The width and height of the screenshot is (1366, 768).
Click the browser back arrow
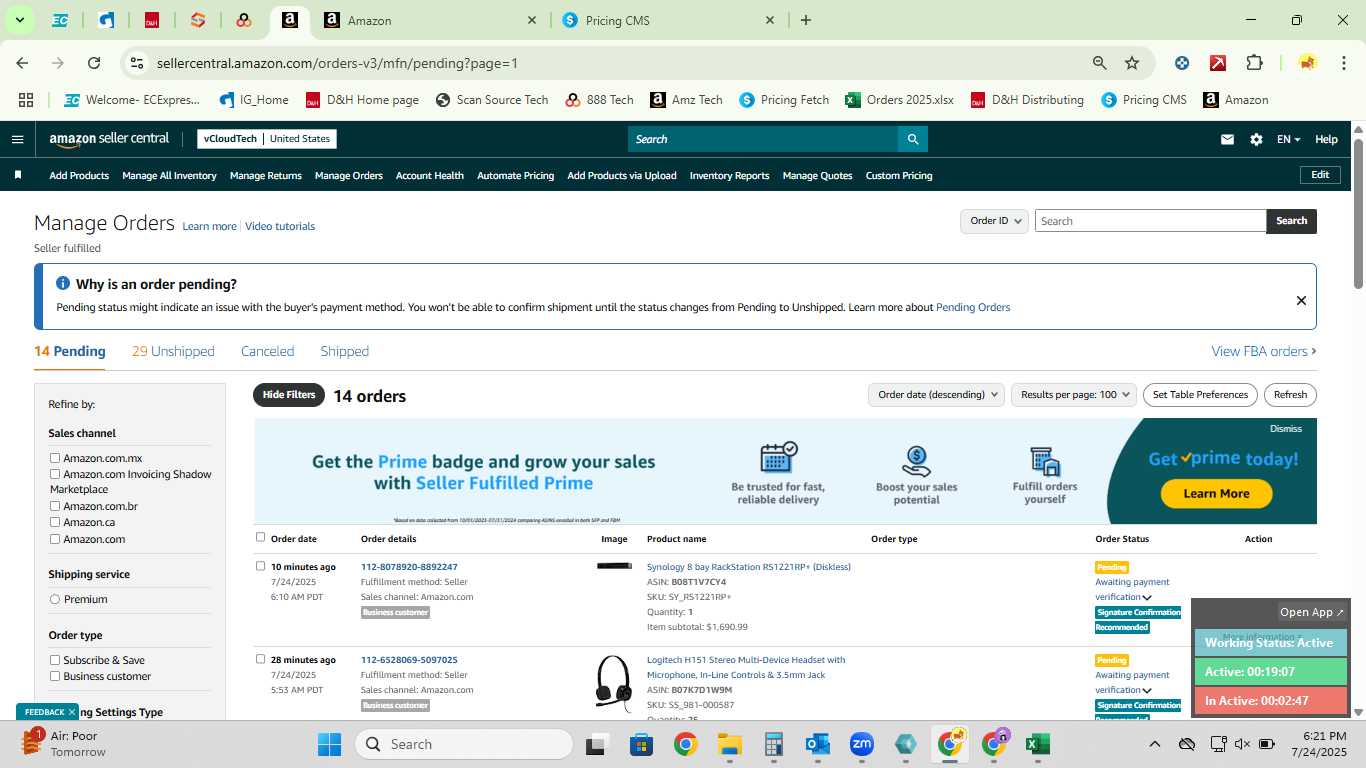[x=22, y=63]
